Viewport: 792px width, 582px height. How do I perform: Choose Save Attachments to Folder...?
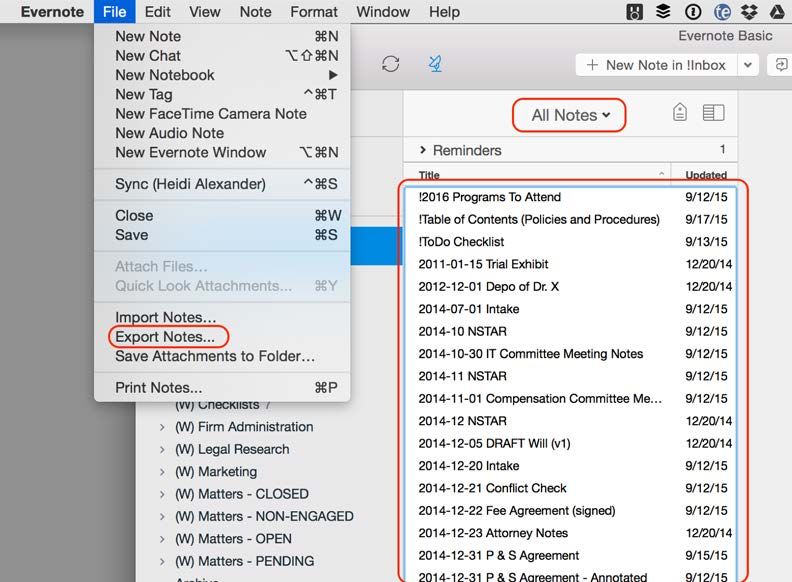point(222,356)
